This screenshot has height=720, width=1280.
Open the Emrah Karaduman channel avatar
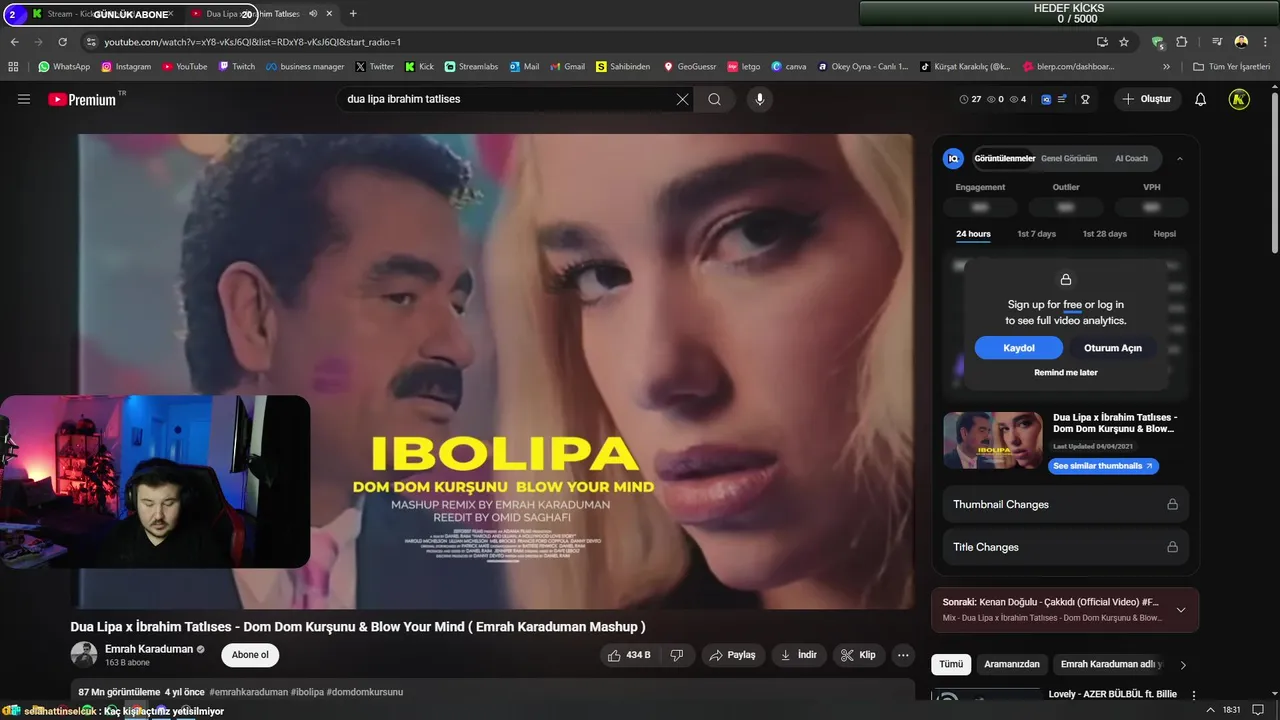[x=84, y=655]
